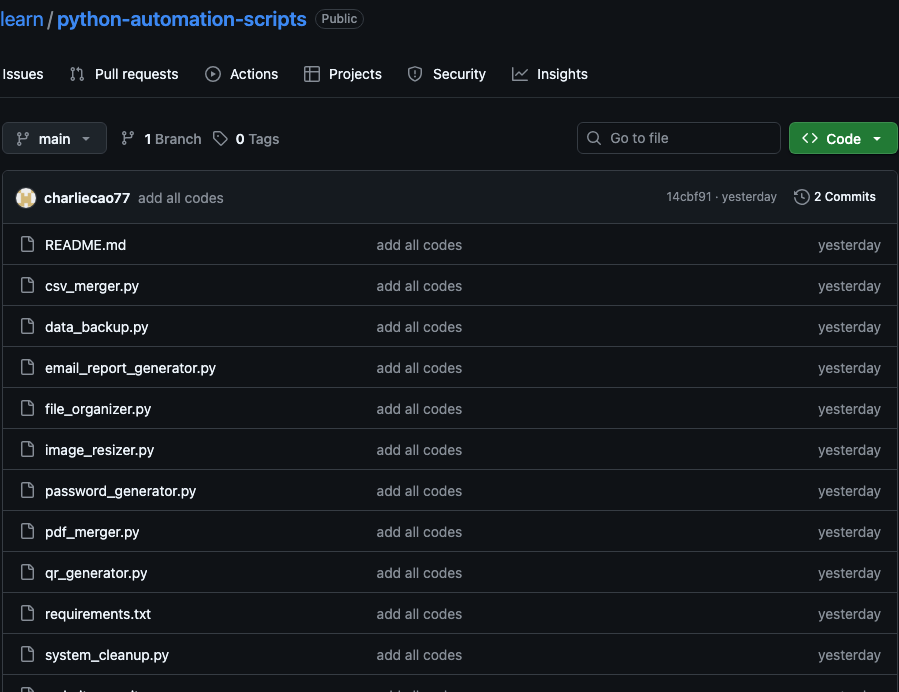The width and height of the screenshot is (899, 692).
Task: Open the main branch selector dropdown
Action: [x=54, y=138]
